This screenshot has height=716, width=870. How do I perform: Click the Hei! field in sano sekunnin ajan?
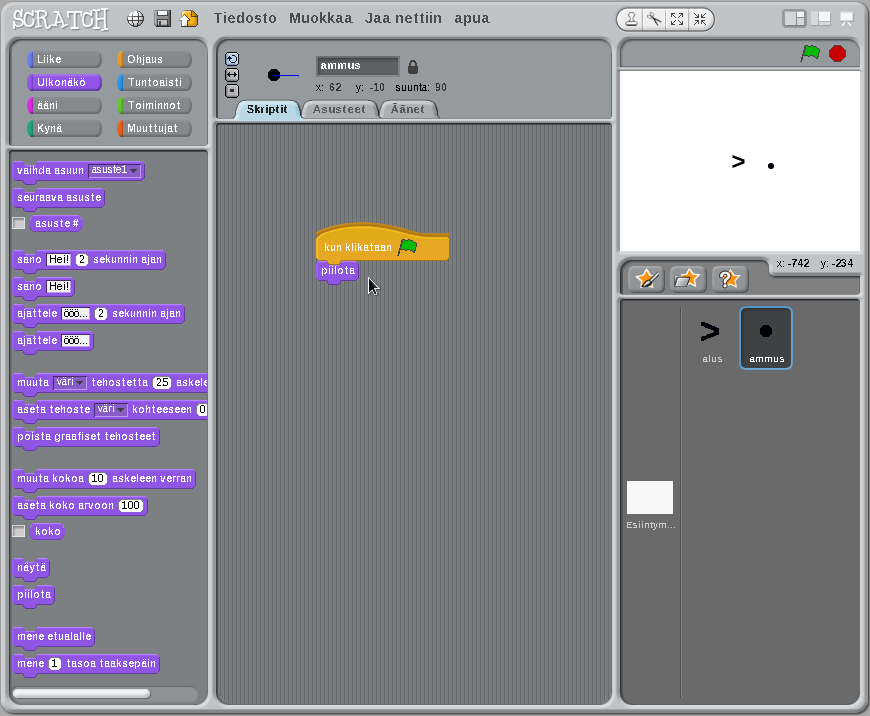click(x=59, y=259)
